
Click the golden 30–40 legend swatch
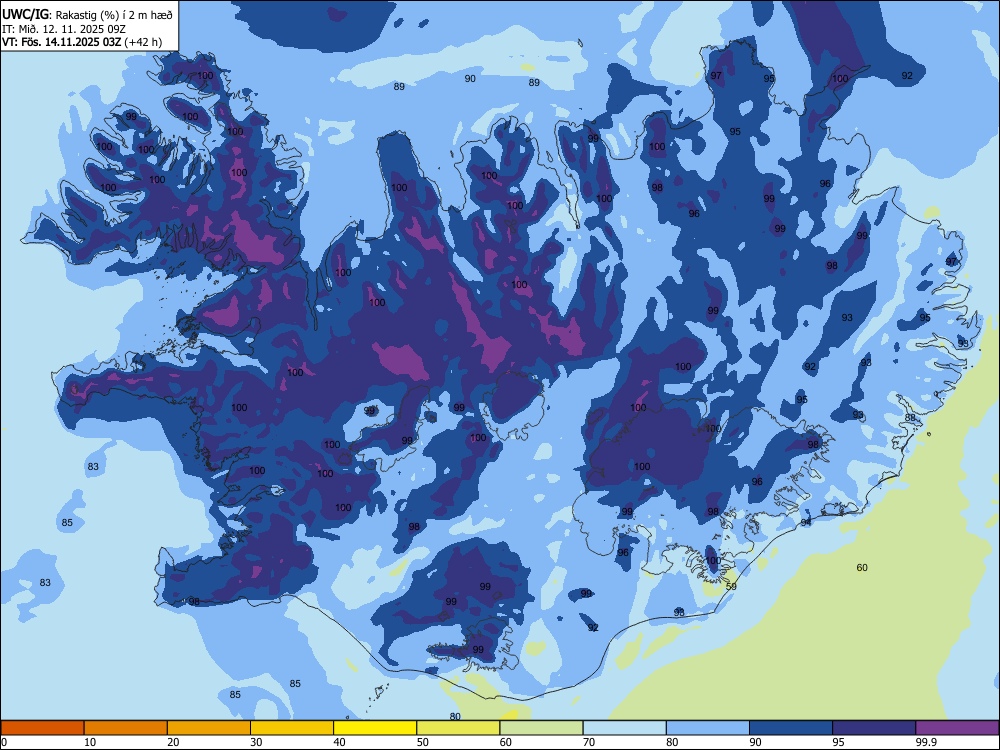coord(292,728)
